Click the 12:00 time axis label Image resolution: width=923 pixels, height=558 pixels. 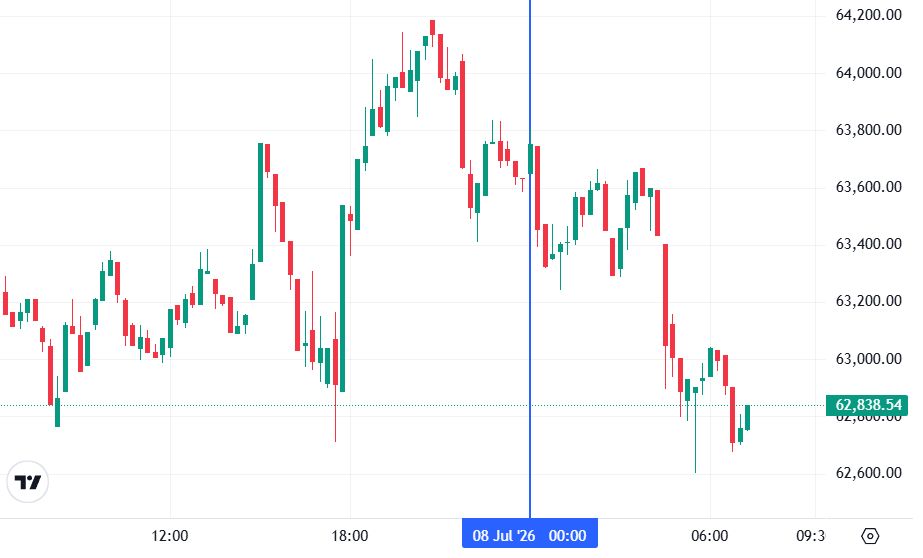click(x=170, y=536)
